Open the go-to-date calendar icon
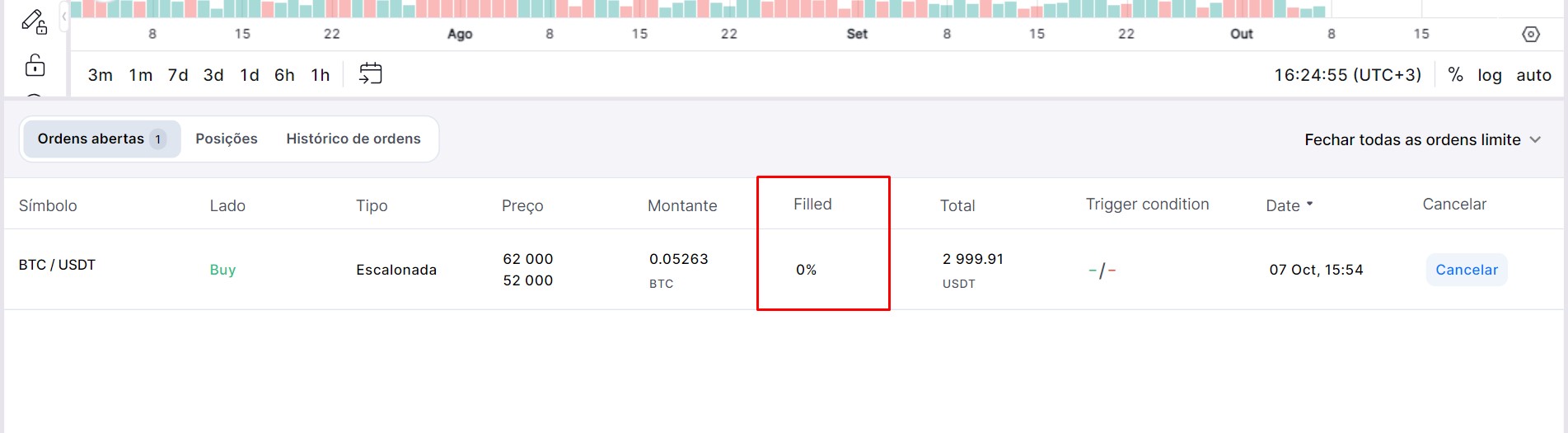The width and height of the screenshot is (1568, 433). point(371,74)
